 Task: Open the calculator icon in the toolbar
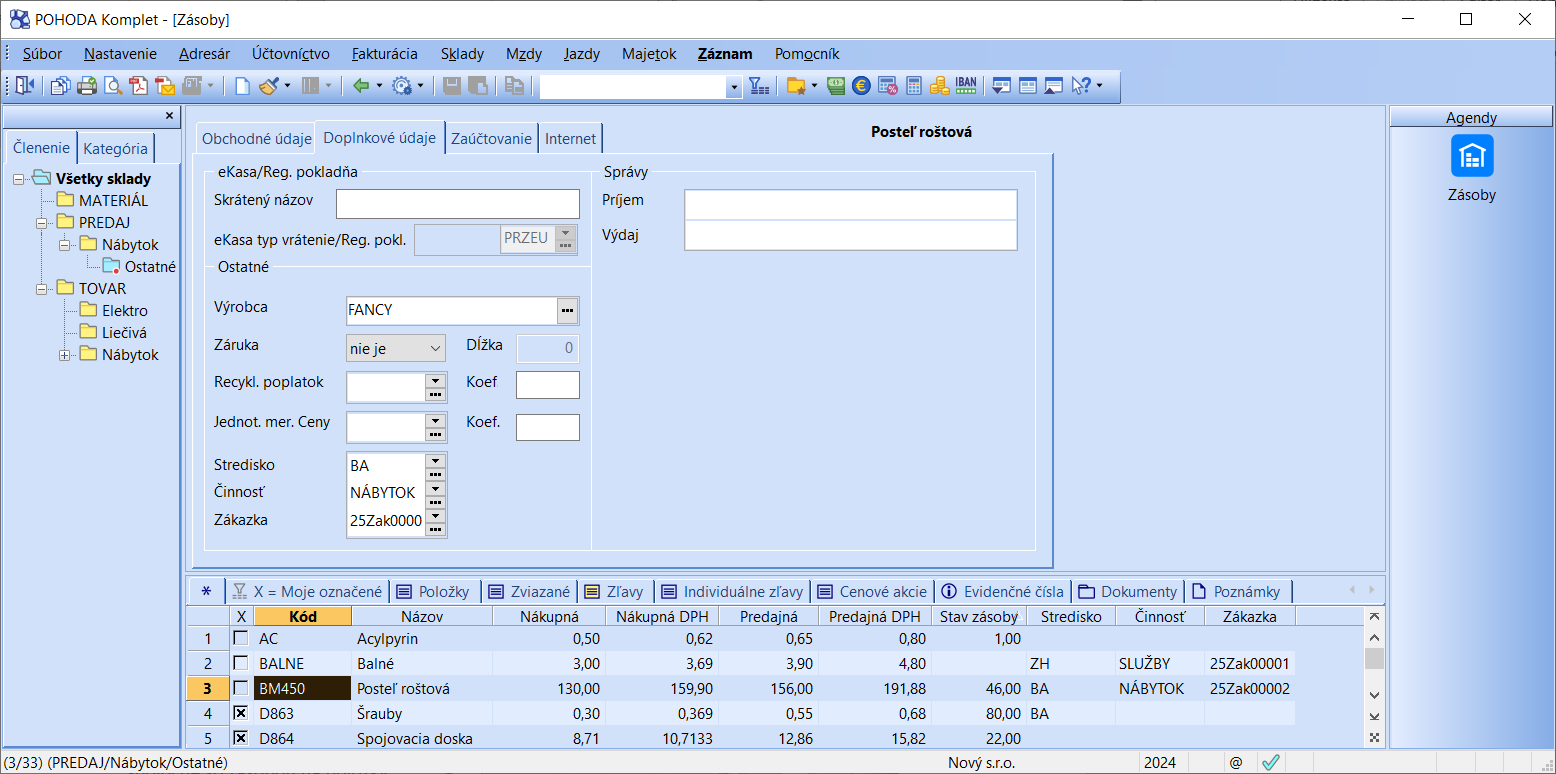pos(913,86)
